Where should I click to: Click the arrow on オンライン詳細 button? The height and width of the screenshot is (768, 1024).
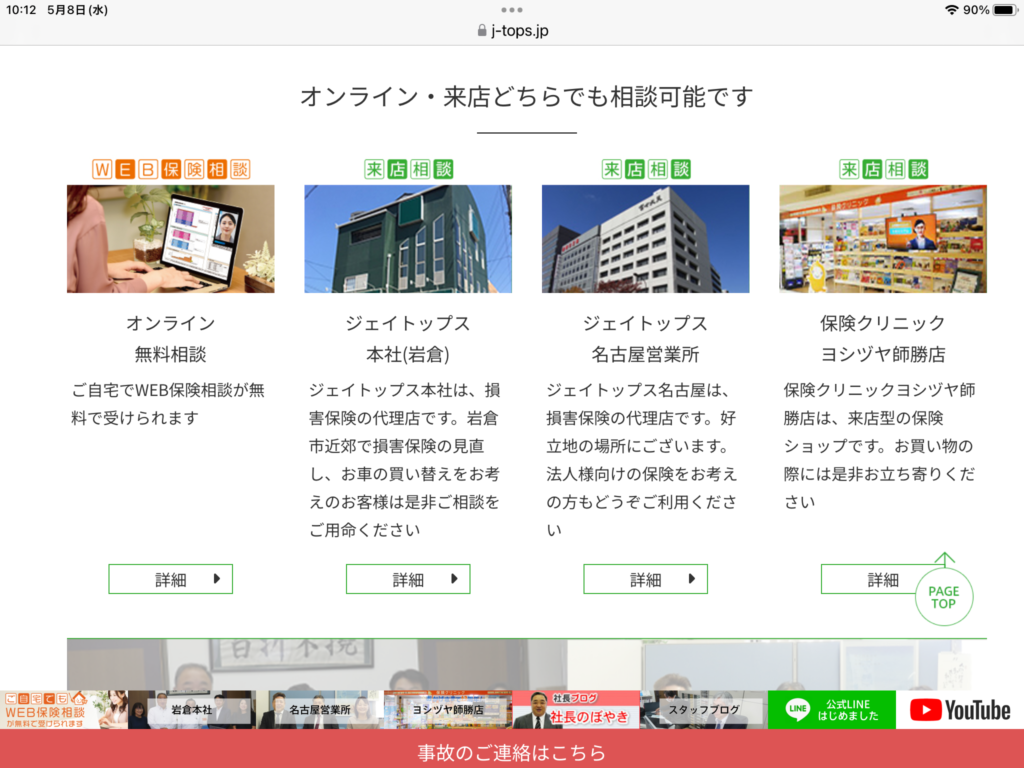[x=217, y=579]
